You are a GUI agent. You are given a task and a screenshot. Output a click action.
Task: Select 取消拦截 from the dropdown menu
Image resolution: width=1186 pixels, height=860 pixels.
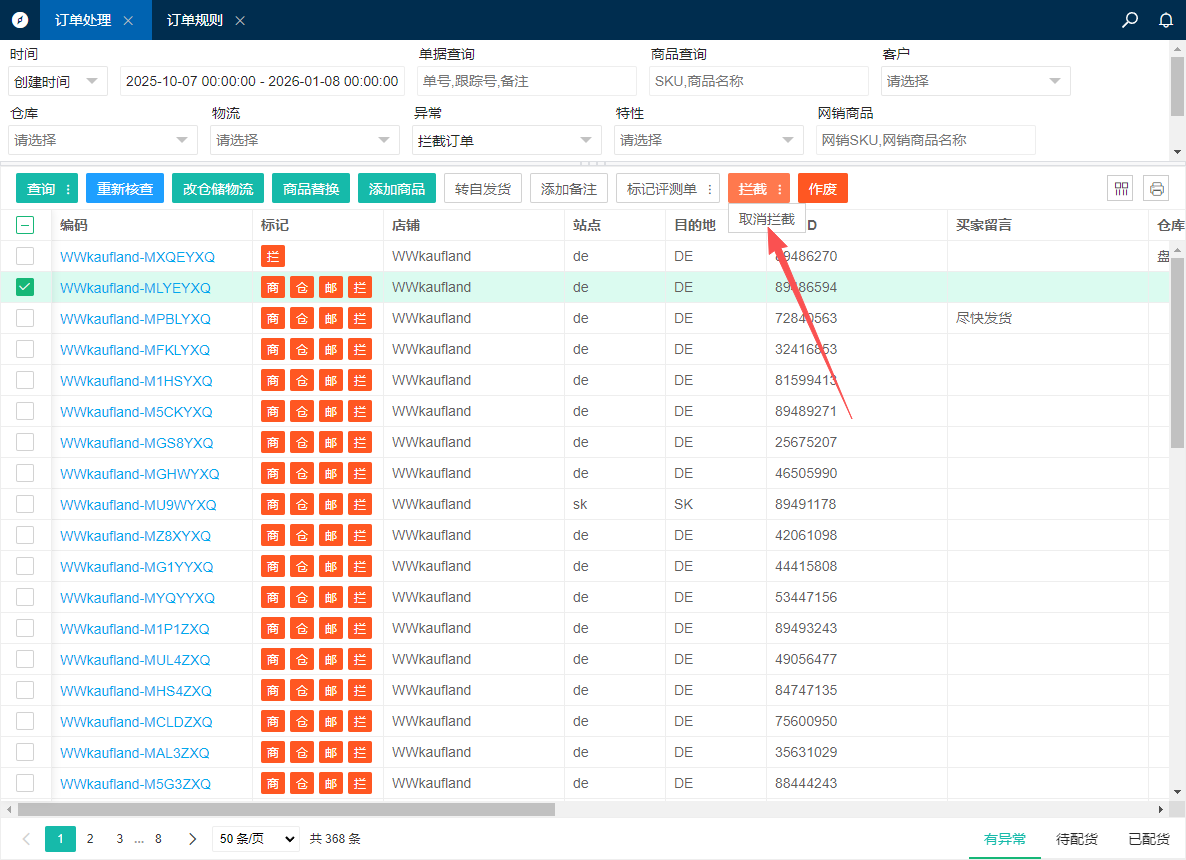(767, 219)
